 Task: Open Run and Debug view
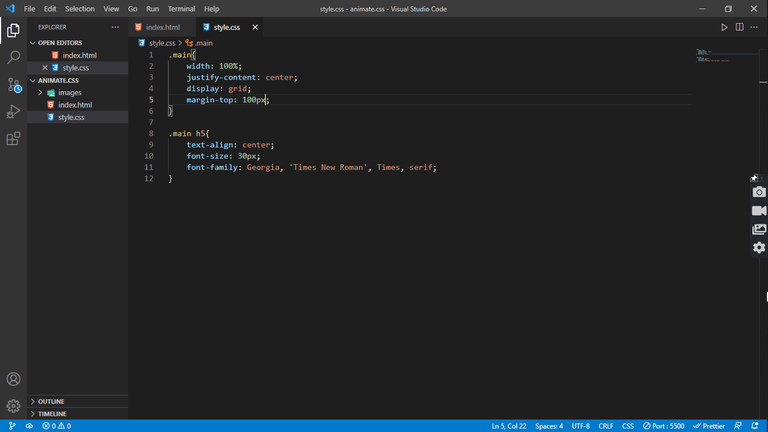point(13,112)
